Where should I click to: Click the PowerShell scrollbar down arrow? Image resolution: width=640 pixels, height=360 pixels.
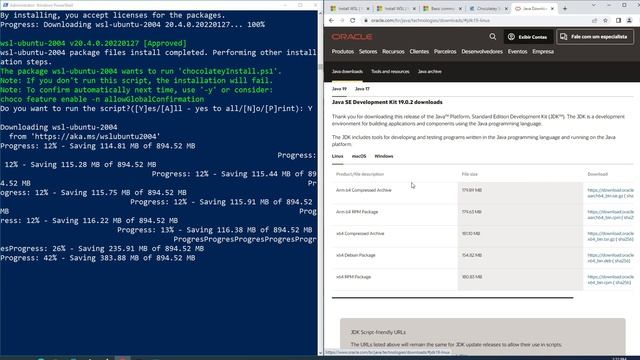pos(320,353)
